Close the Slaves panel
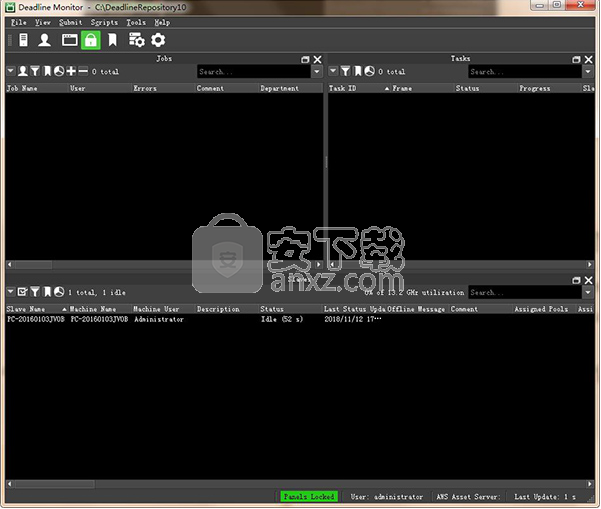The width and height of the screenshot is (601, 509). point(589,281)
